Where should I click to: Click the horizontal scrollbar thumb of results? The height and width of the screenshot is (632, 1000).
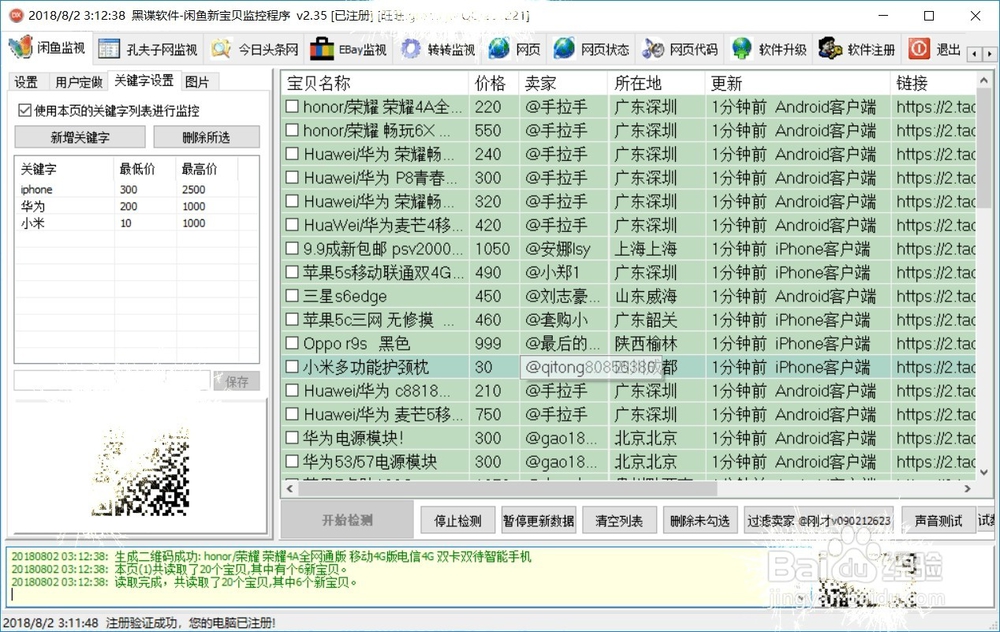[507, 489]
